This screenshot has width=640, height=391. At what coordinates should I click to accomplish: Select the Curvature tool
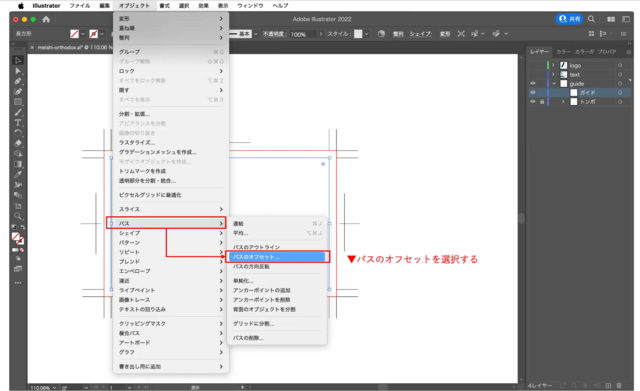18,91
